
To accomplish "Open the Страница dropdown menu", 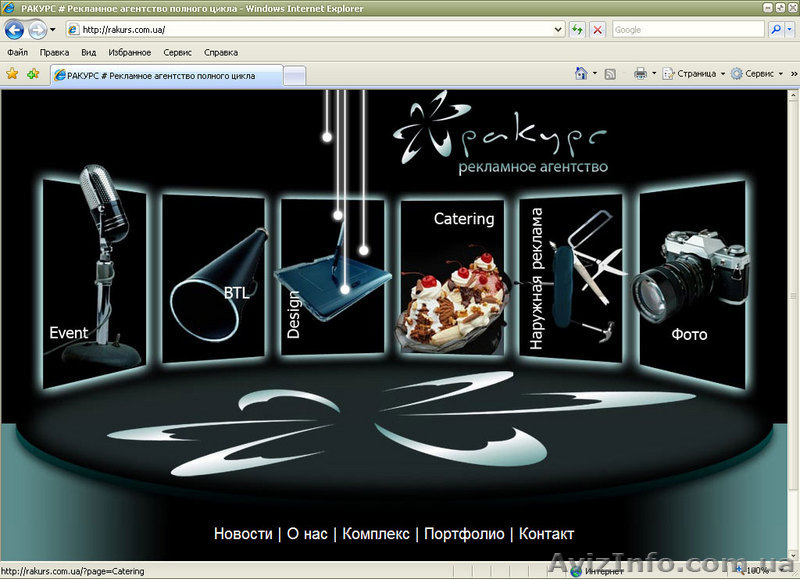I will coord(695,73).
